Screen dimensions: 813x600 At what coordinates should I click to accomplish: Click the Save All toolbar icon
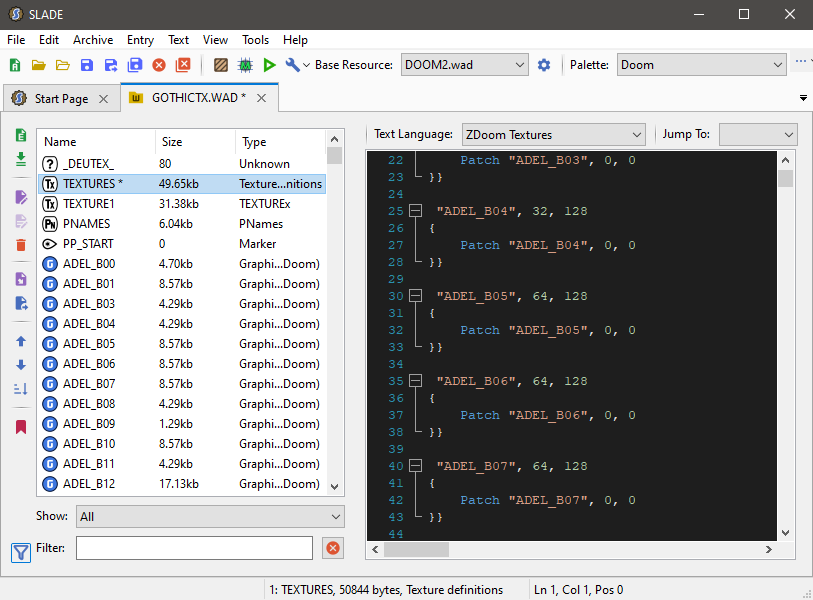coord(134,65)
